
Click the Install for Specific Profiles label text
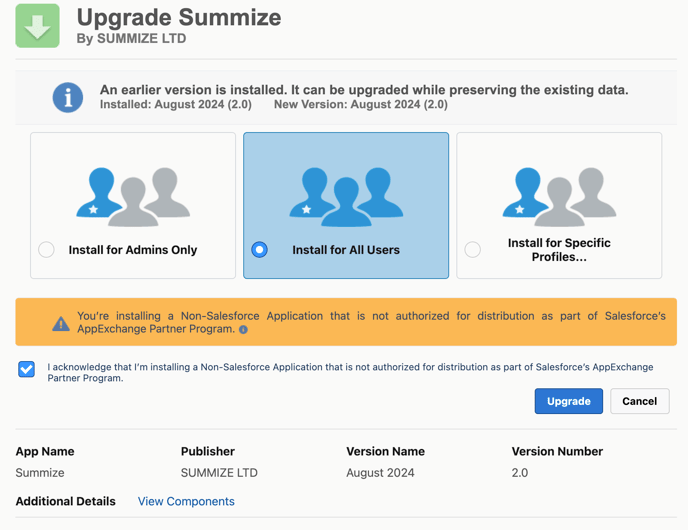(x=559, y=250)
